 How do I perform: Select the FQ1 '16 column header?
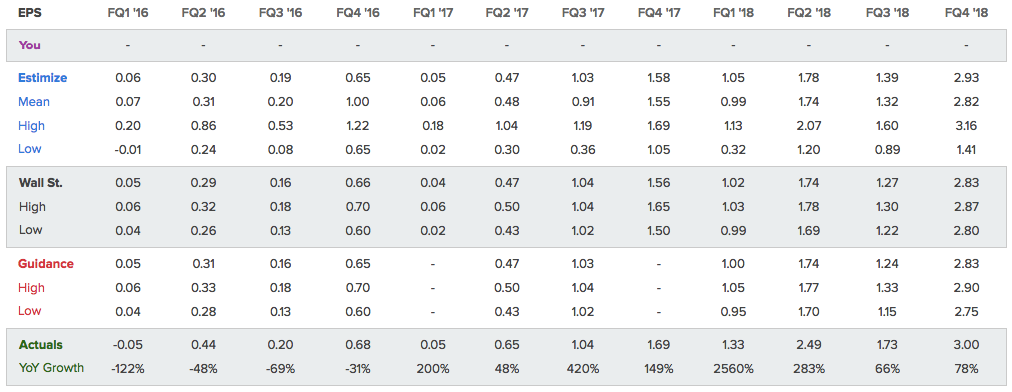click(128, 13)
